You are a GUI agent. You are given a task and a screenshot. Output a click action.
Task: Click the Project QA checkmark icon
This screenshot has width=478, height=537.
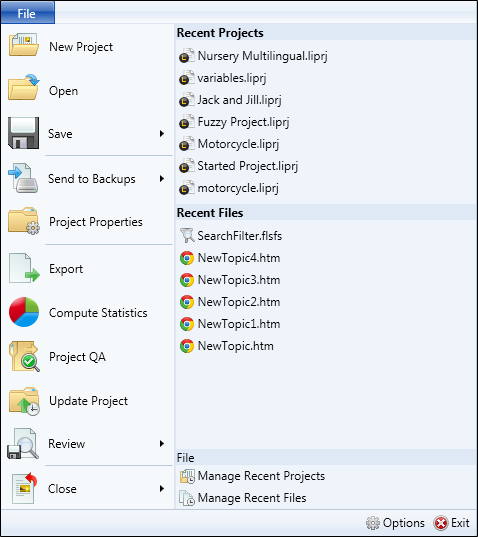[x=24, y=356]
